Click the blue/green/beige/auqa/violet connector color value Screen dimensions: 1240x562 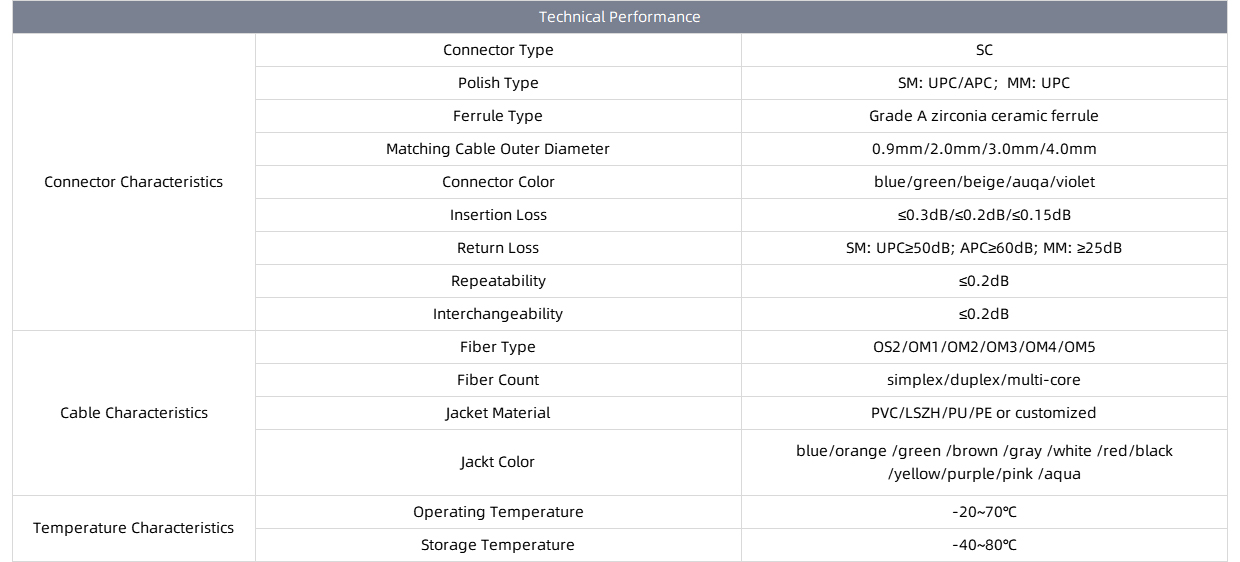[x=984, y=182]
